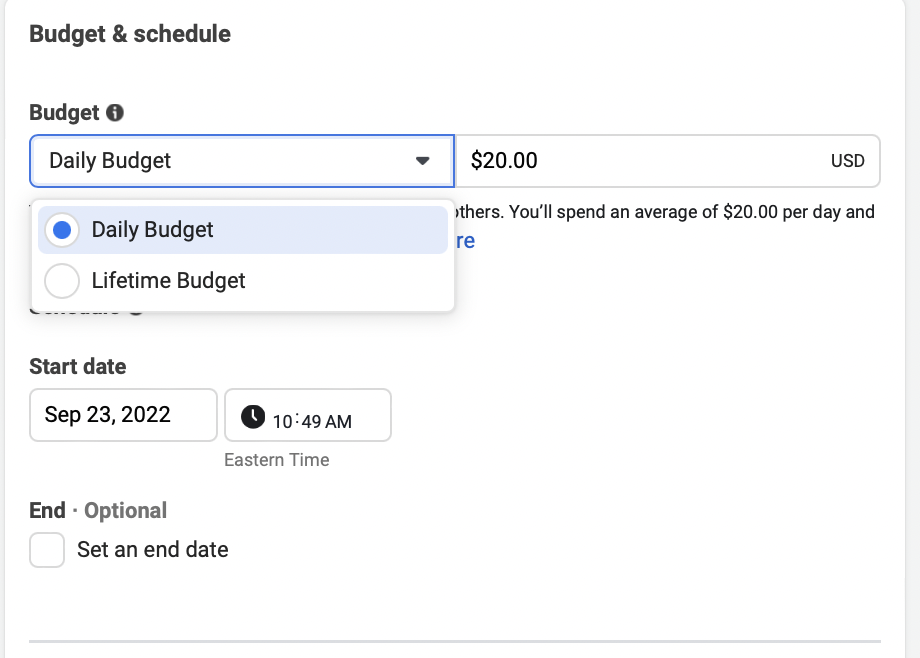Choose the Daily Budget text in the dropdown list

[x=152, y=230]
